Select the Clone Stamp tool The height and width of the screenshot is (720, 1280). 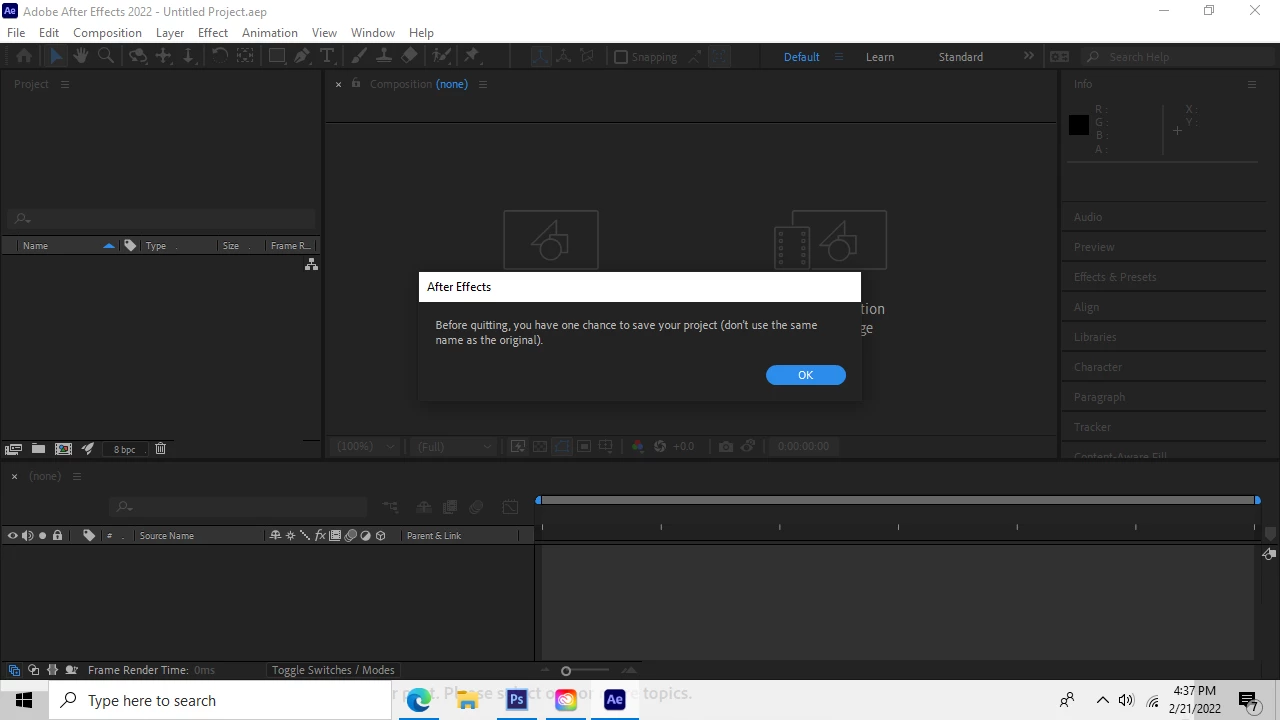tap(384, 57)
